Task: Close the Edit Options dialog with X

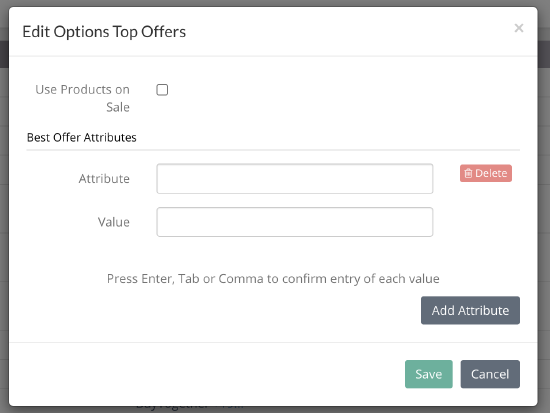Action: (519, 28)
